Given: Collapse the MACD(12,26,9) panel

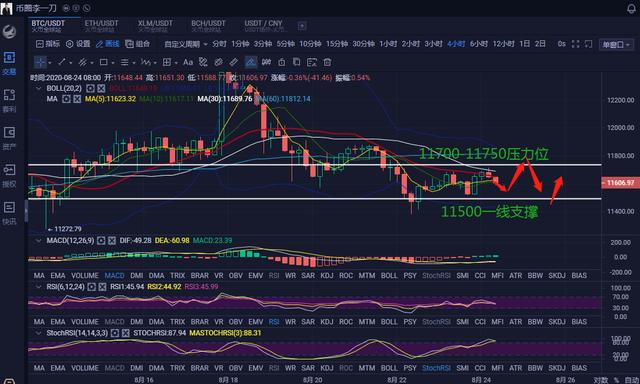Looking at the screenshot, I should pyautogui.click(x=38, y=241).
